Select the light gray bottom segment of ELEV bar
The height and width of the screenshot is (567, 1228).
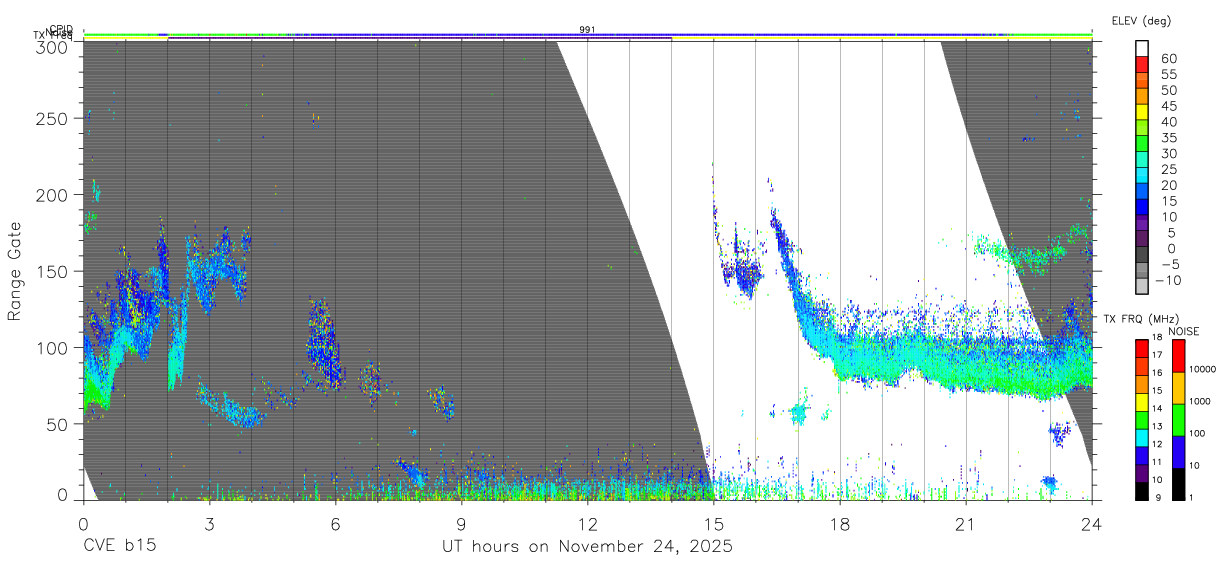click(1143, 287)
